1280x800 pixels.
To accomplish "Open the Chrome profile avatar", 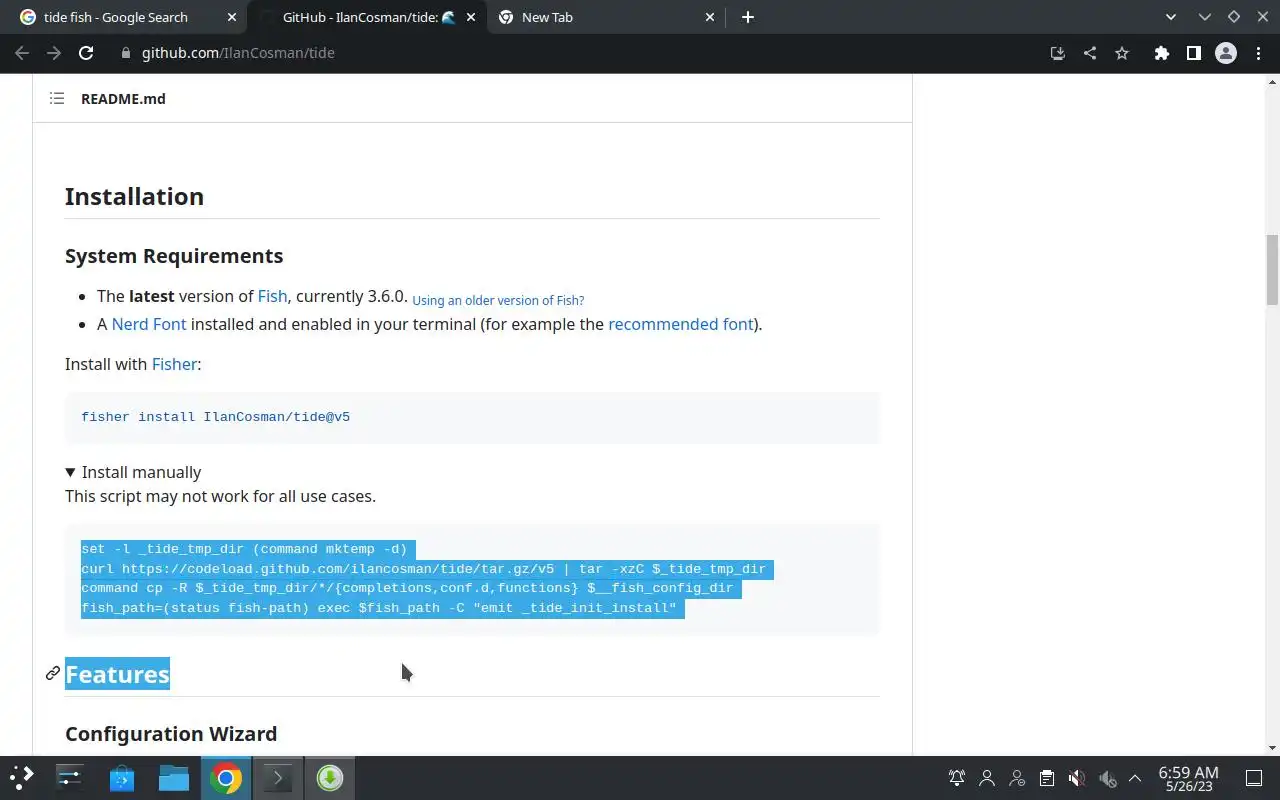I will tap(1226, 53).
